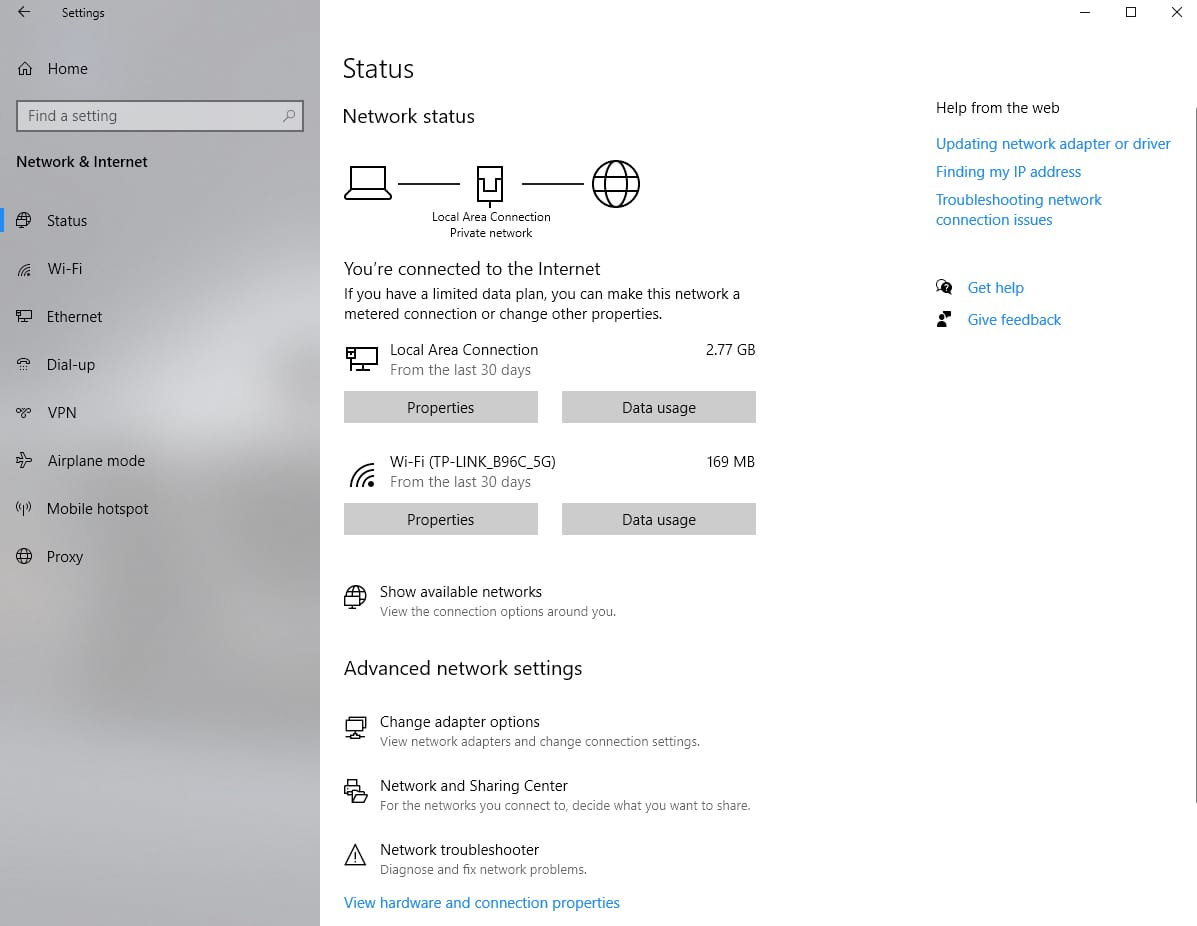Image resolution: width=1197 pixels, height=926 pixels.
Task: Select Ethernet in the sidebar
Action: 74,317
